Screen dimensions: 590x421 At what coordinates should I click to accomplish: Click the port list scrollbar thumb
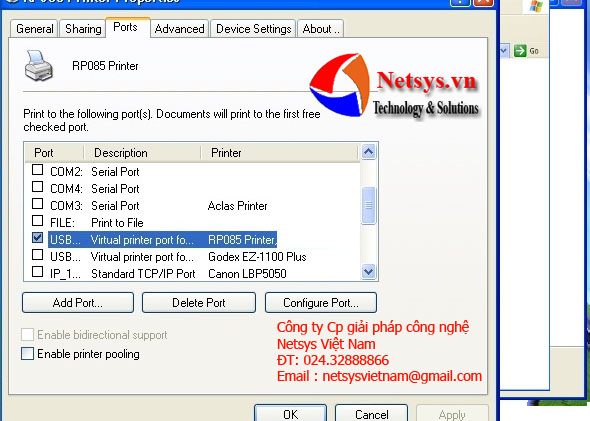(368, 205)
